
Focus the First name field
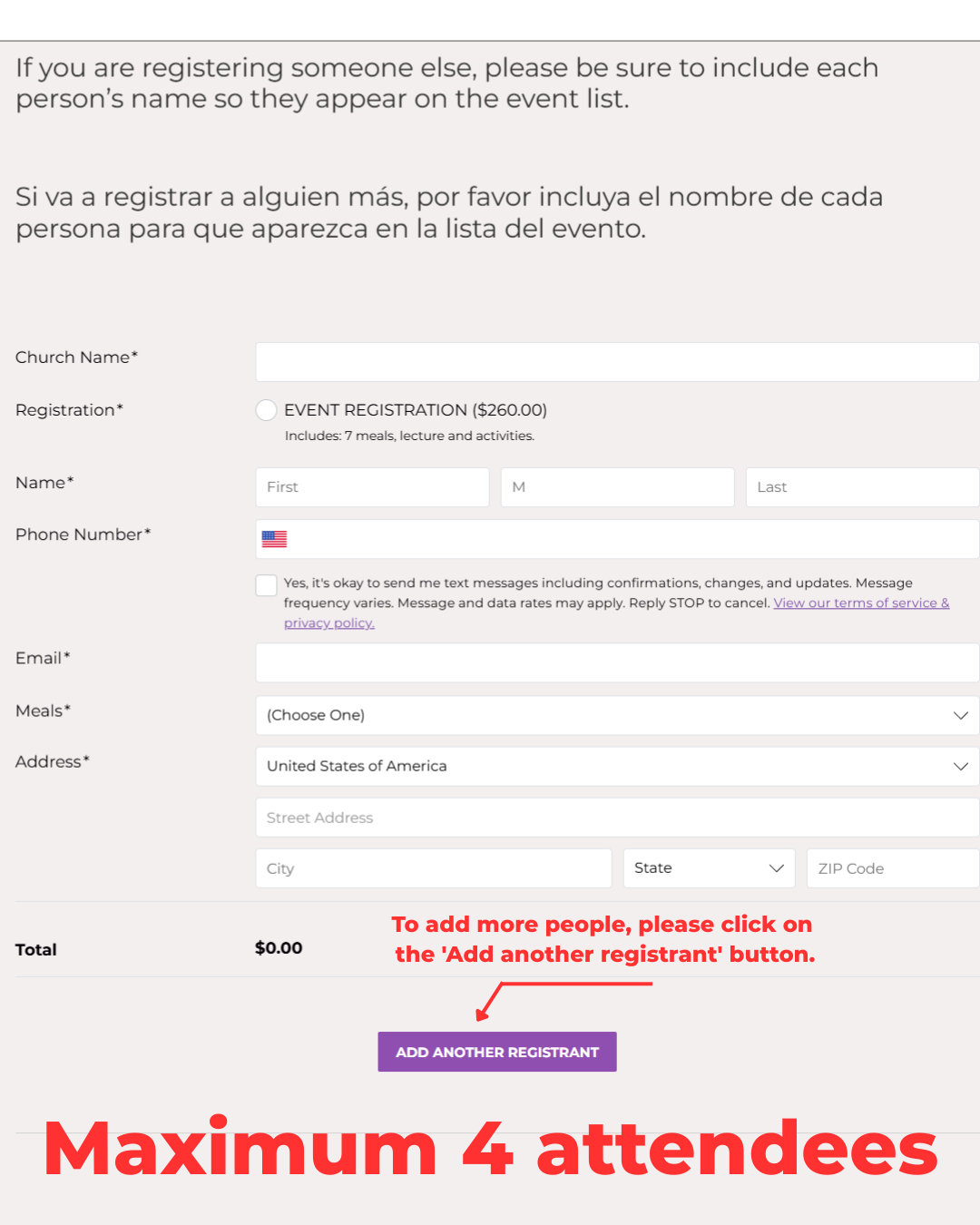(x=372, y=487)
